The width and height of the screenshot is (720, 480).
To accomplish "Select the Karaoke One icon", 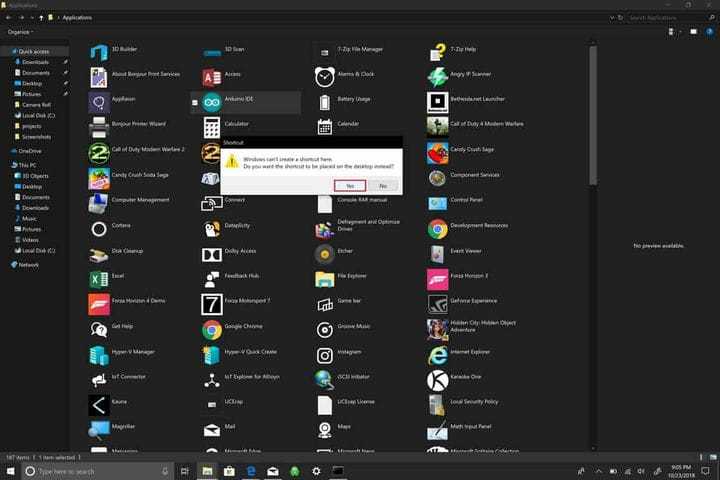I will pyautogui.click(x=438, y=380).
